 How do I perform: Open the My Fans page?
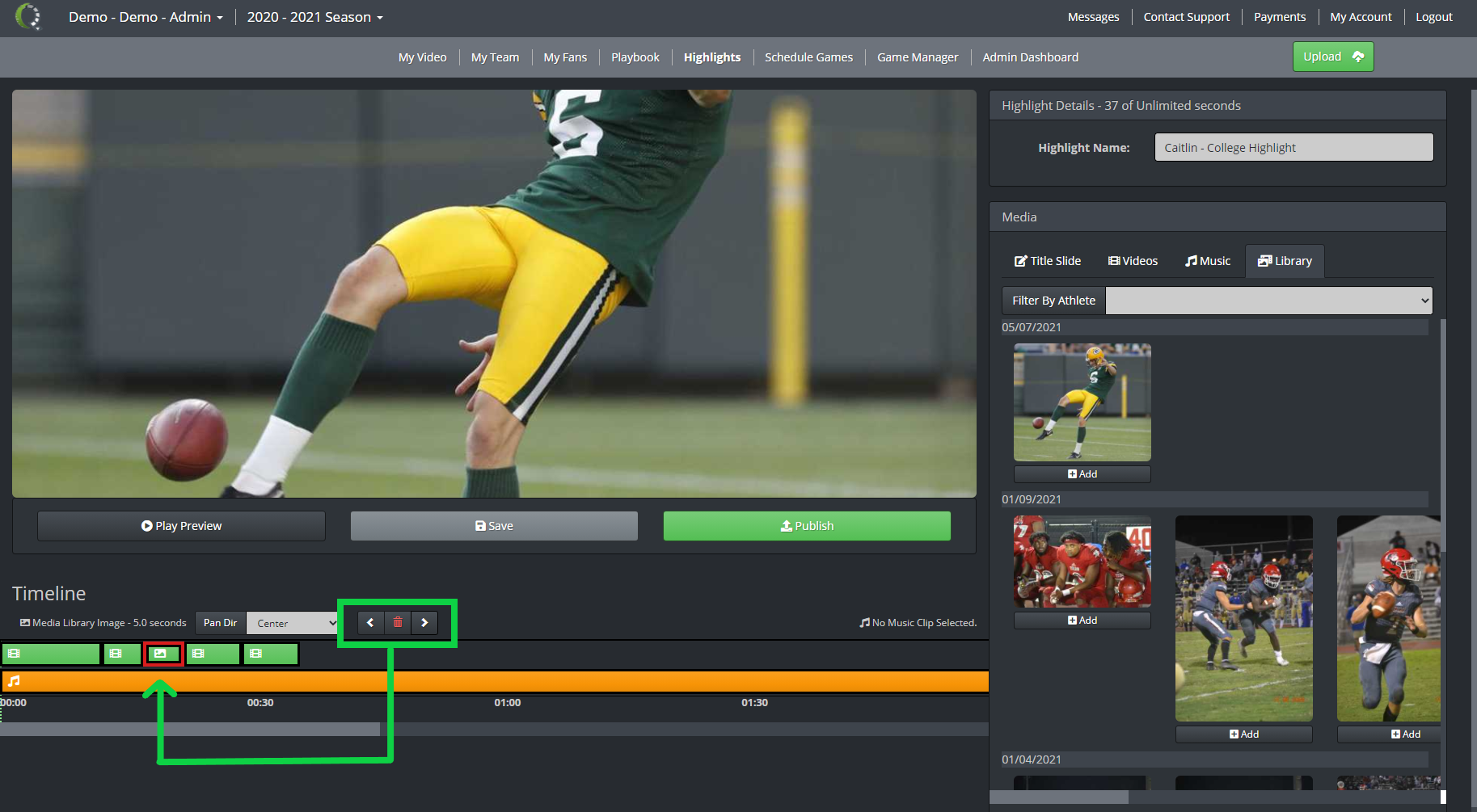(x=566, y=57)
